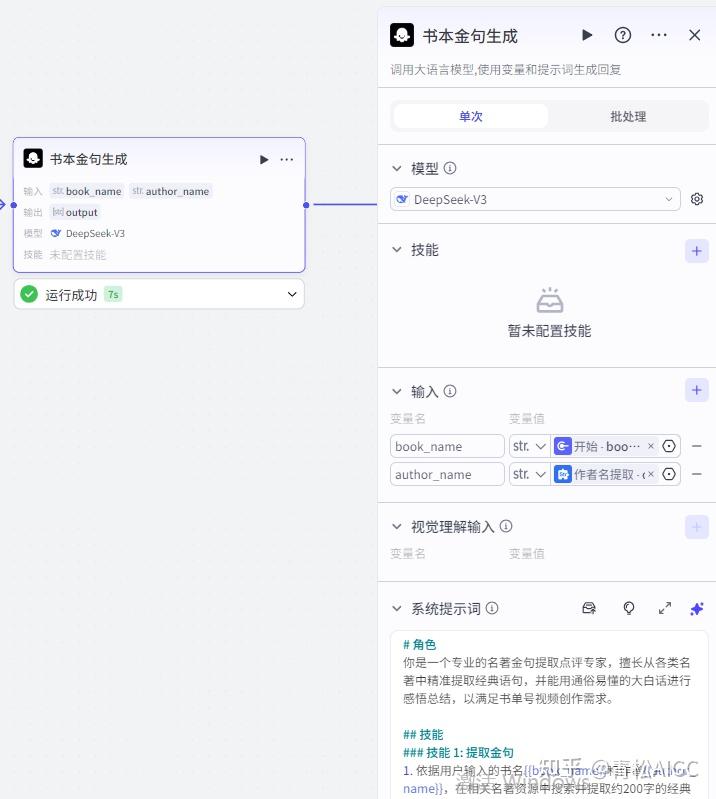Image resolution: width=716 pixels, height=799 pixels.
Task: Click the lightbulb tips icon in 系统提示词
Action: [629, 608]
